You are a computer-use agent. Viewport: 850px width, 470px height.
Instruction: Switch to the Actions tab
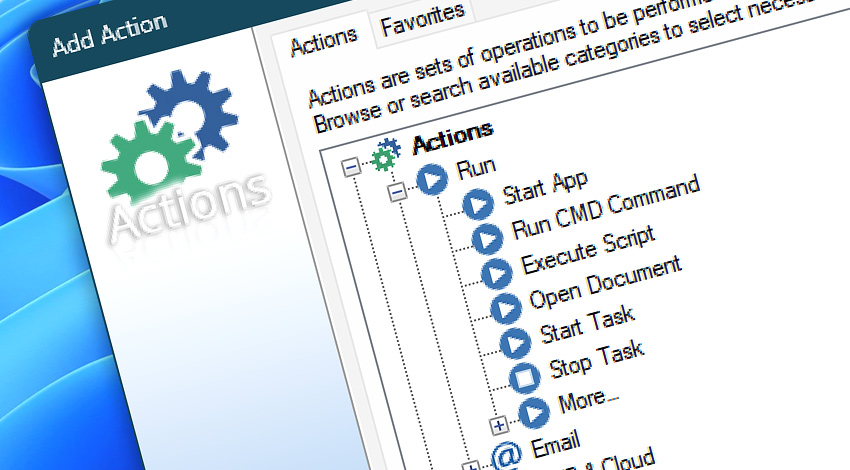click(x=324, y=42)
